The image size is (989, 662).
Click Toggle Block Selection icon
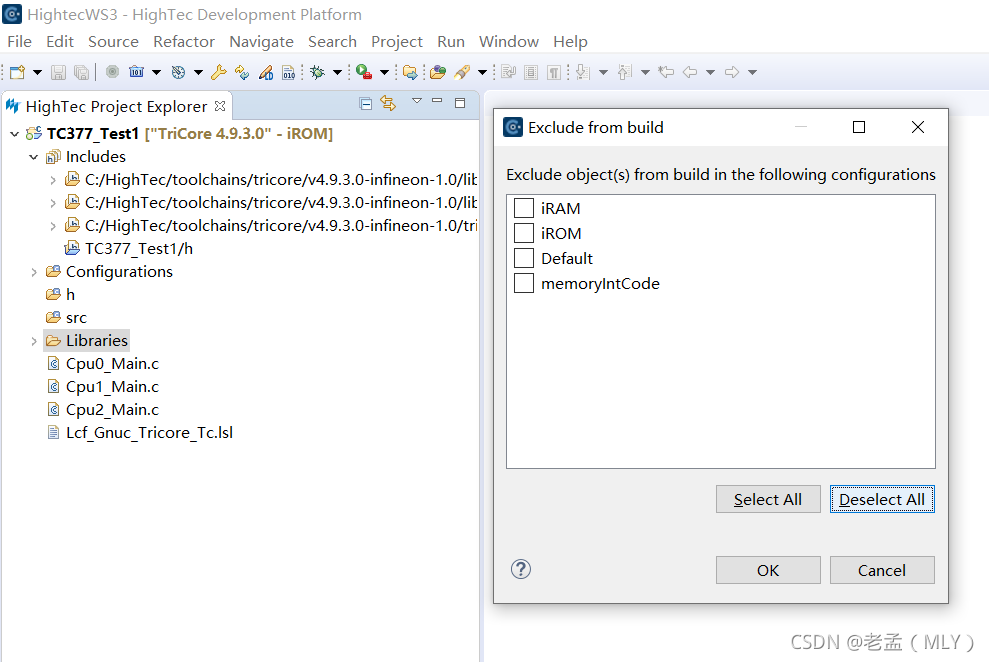click(x=531, y=72)
